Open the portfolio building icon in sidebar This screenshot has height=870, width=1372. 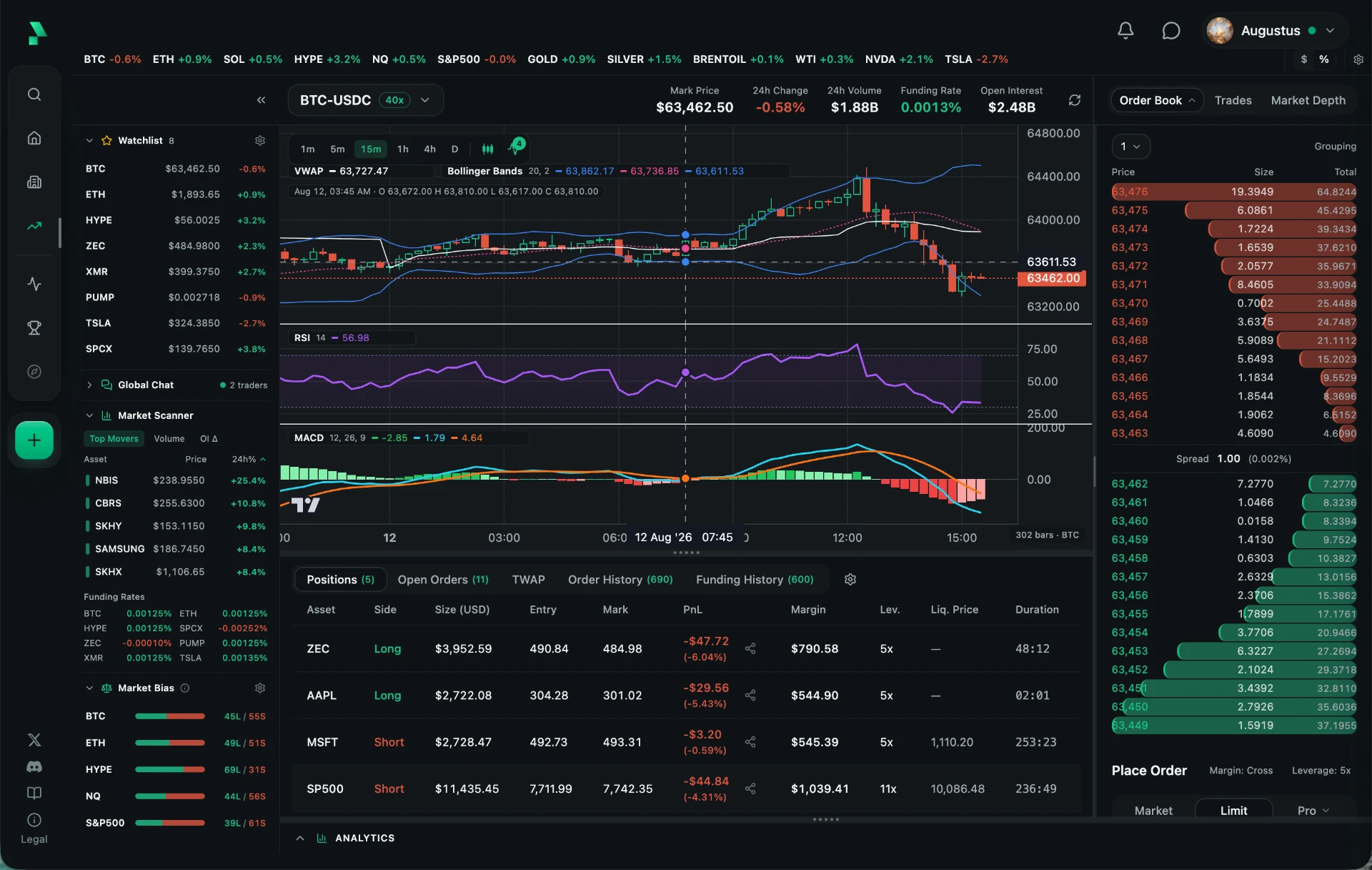pyautogui.click(x=34, y=182)
